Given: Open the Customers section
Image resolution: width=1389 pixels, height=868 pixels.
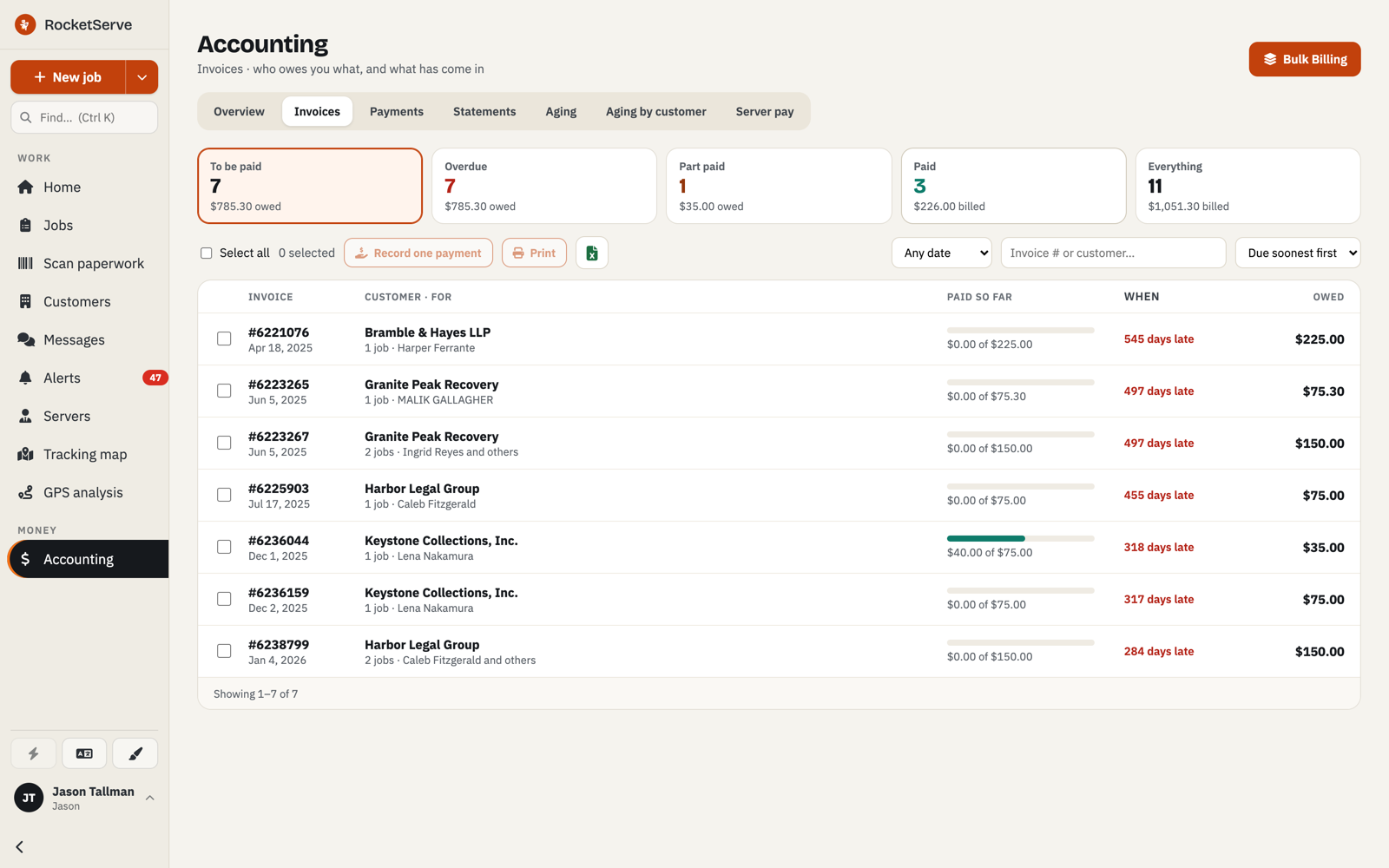Looking at the screenshot, I should pyautogui.click(x=84, y=301).
